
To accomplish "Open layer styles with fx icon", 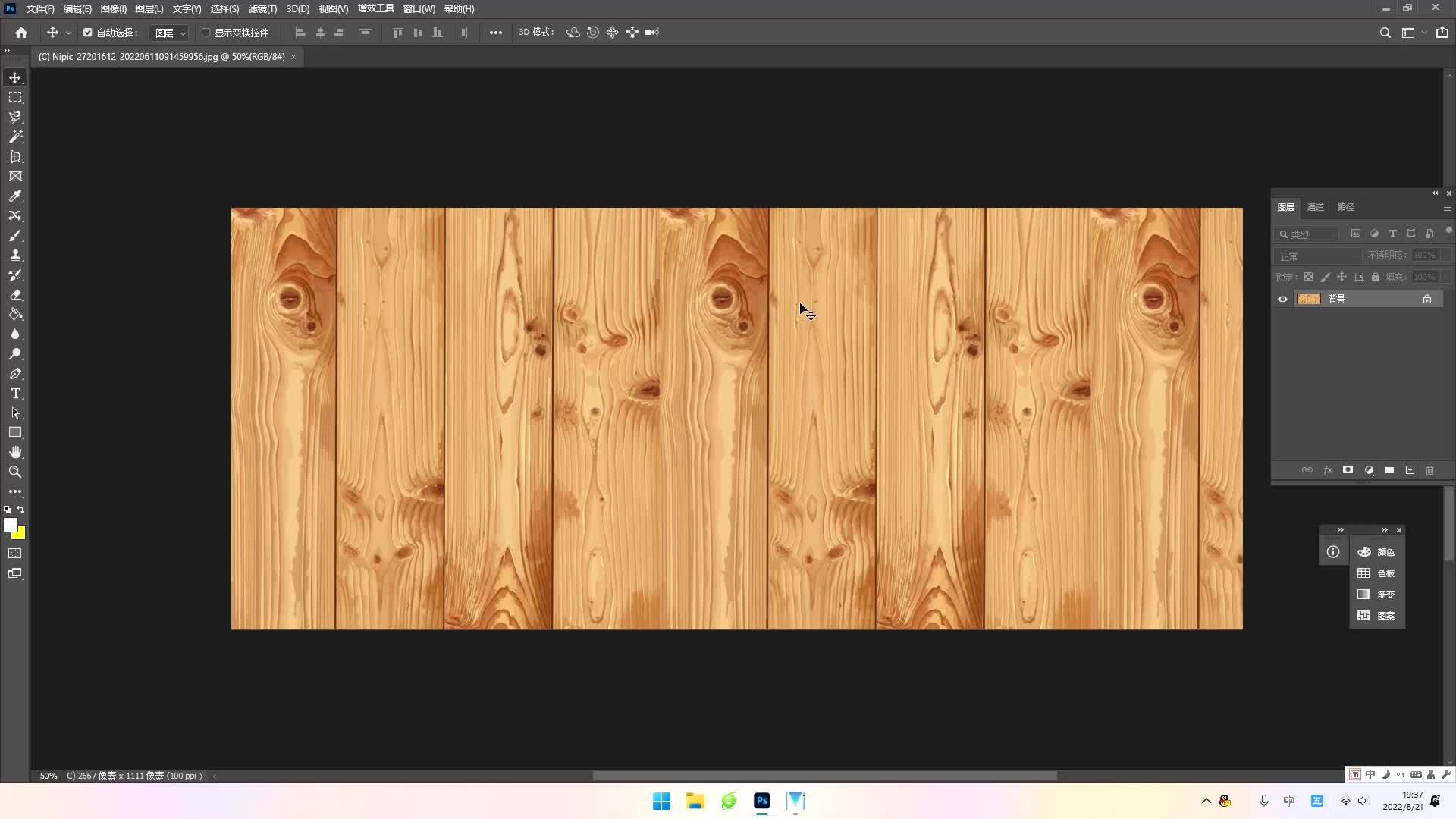I will point(1328,470).
